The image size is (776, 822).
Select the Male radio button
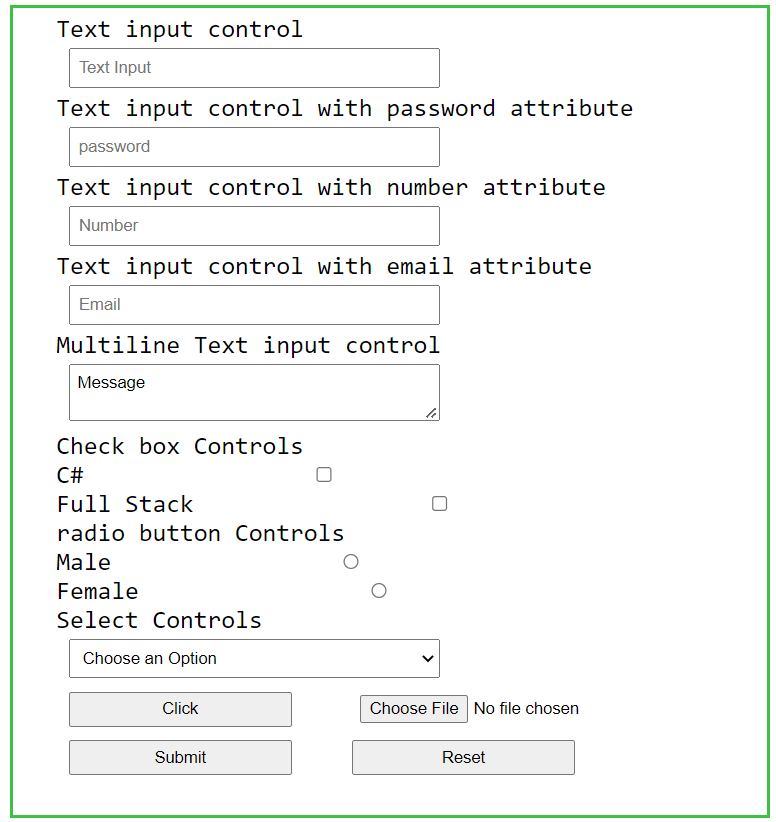click(x=350, y=561)
